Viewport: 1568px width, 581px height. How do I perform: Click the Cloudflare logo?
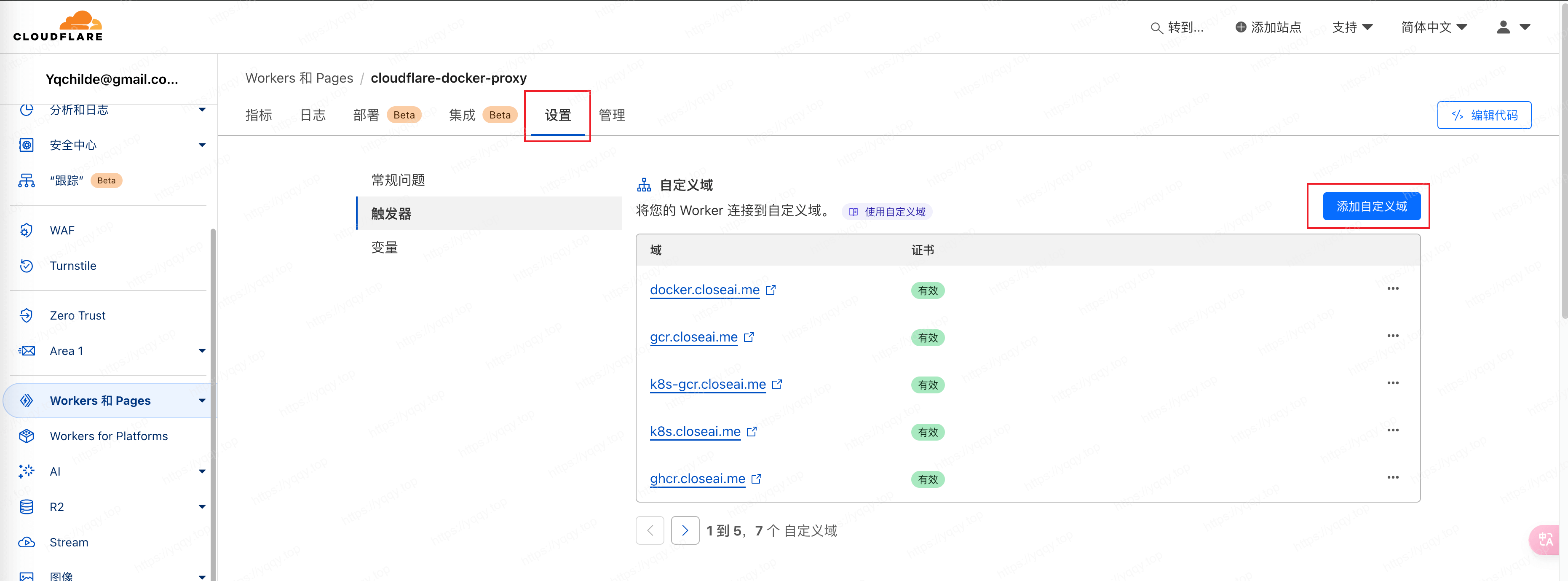tap(59, 26)
